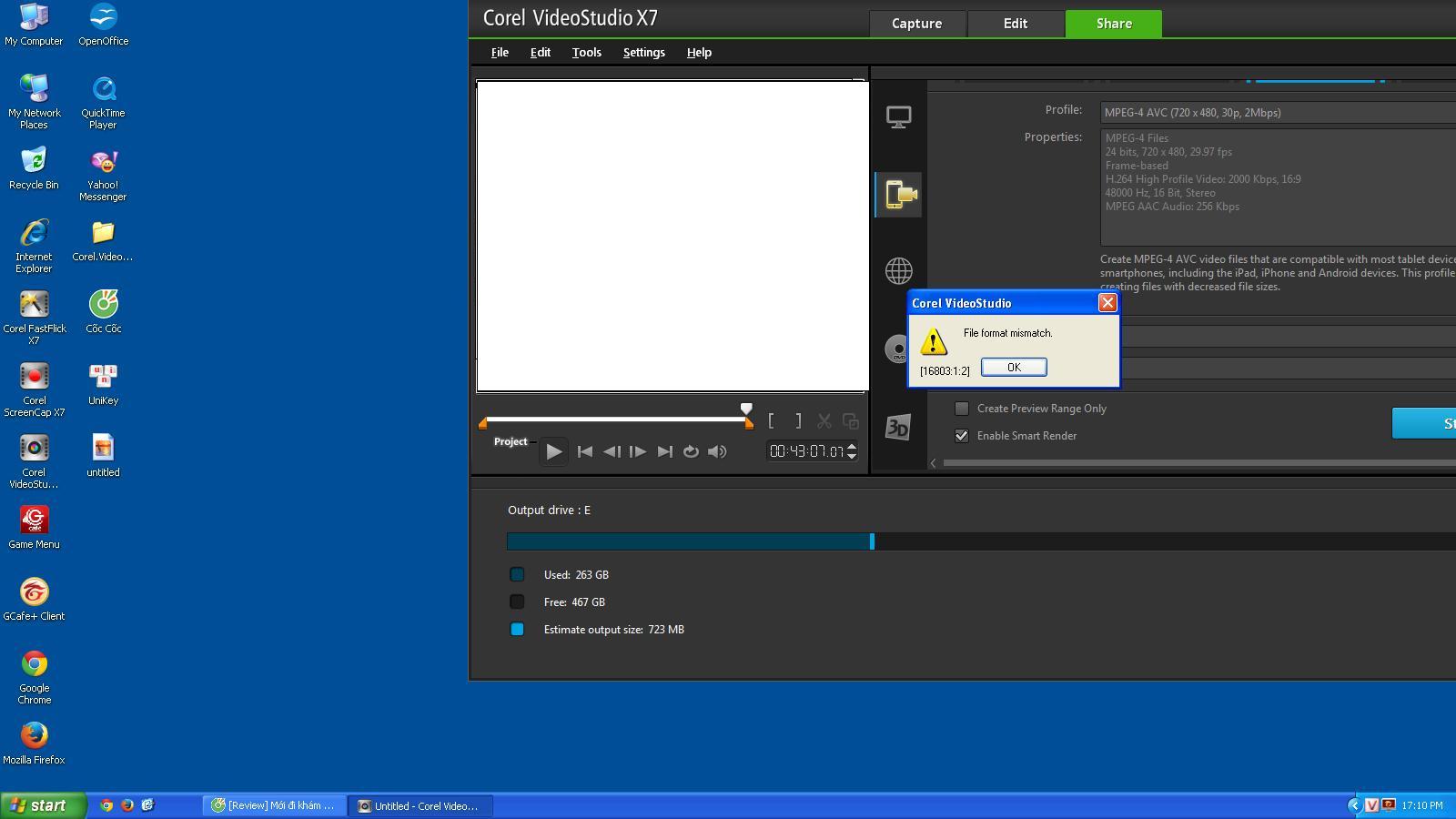The width and height of the screenshot is (1456, 819).
Task: Select Cốc Cốc browser desktop icon
Action: 103,312
